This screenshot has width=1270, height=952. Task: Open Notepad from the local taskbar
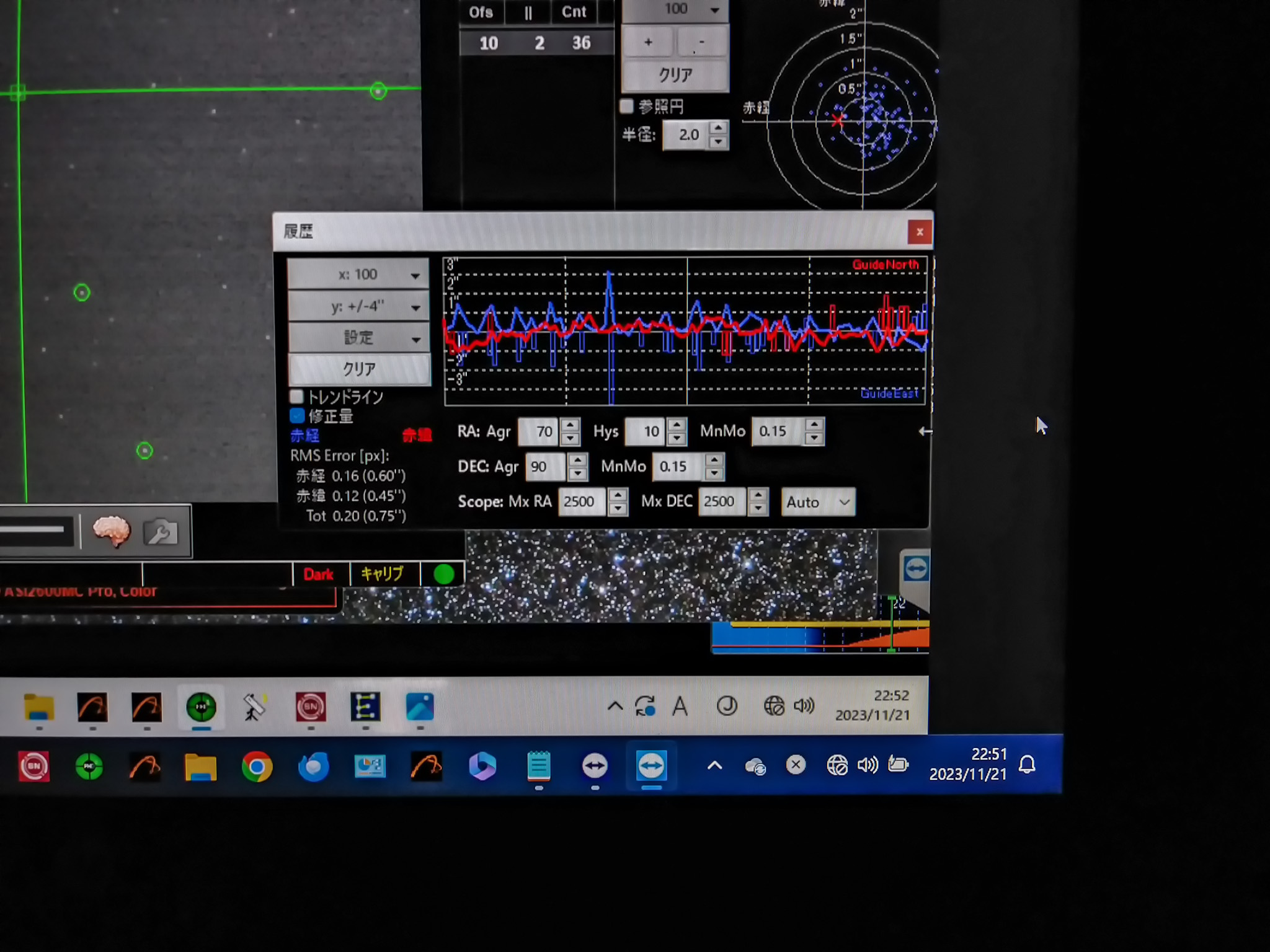click(538, 766)
